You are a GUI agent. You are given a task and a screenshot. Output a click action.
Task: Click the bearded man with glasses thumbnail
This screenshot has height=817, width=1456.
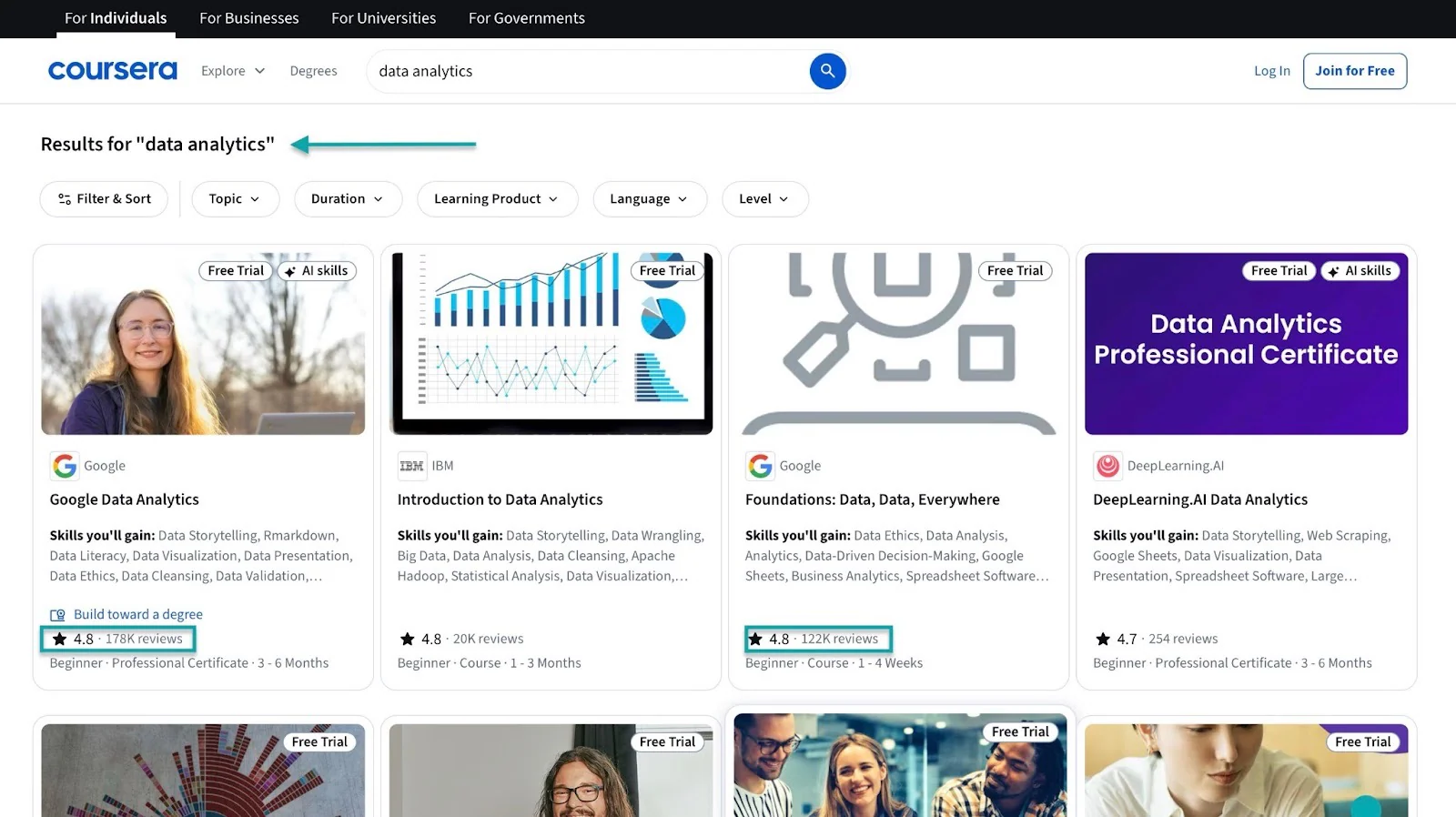551,771
